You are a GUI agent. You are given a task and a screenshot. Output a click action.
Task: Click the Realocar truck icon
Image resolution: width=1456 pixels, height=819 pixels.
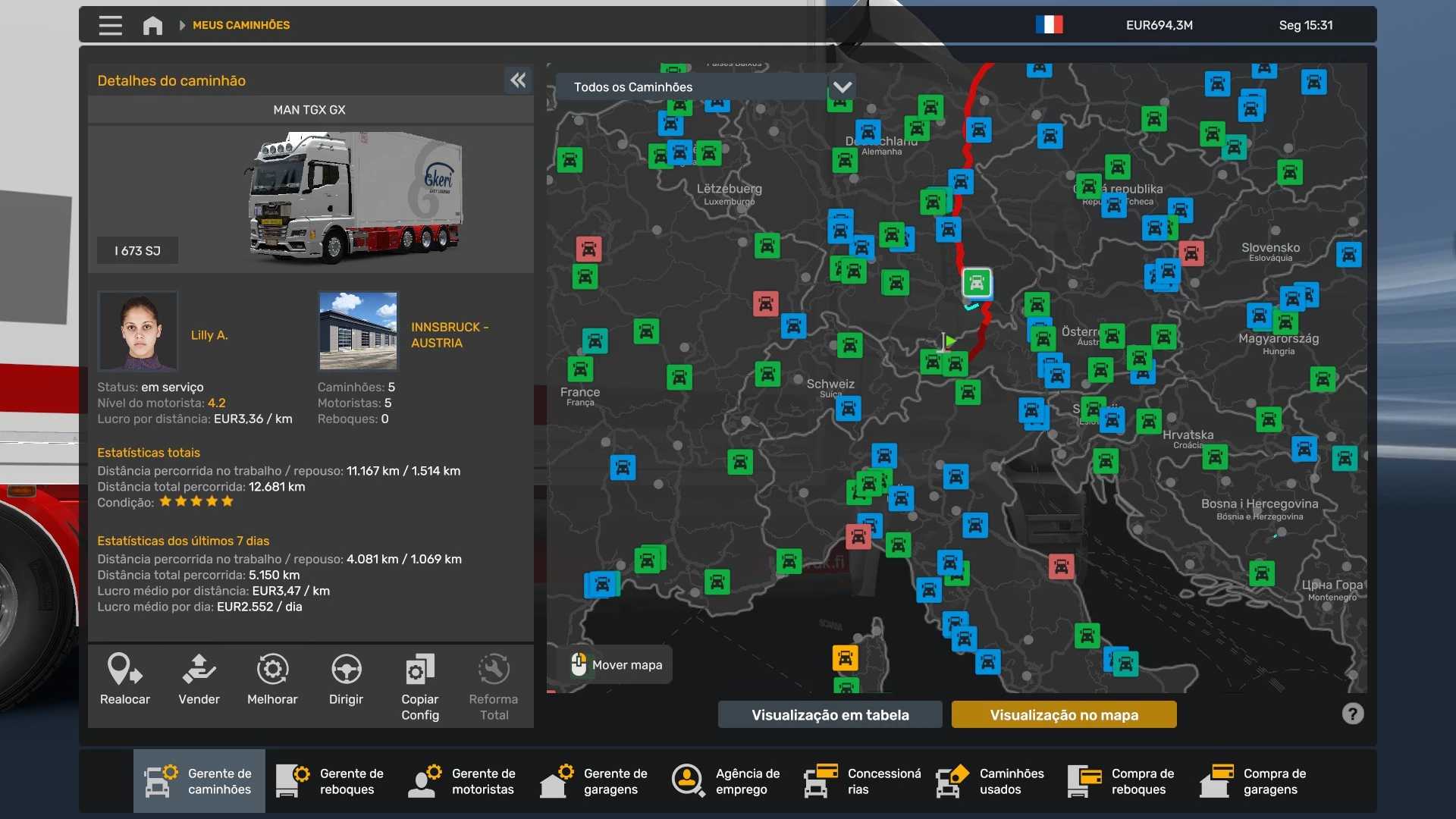[x=125, y=670]
